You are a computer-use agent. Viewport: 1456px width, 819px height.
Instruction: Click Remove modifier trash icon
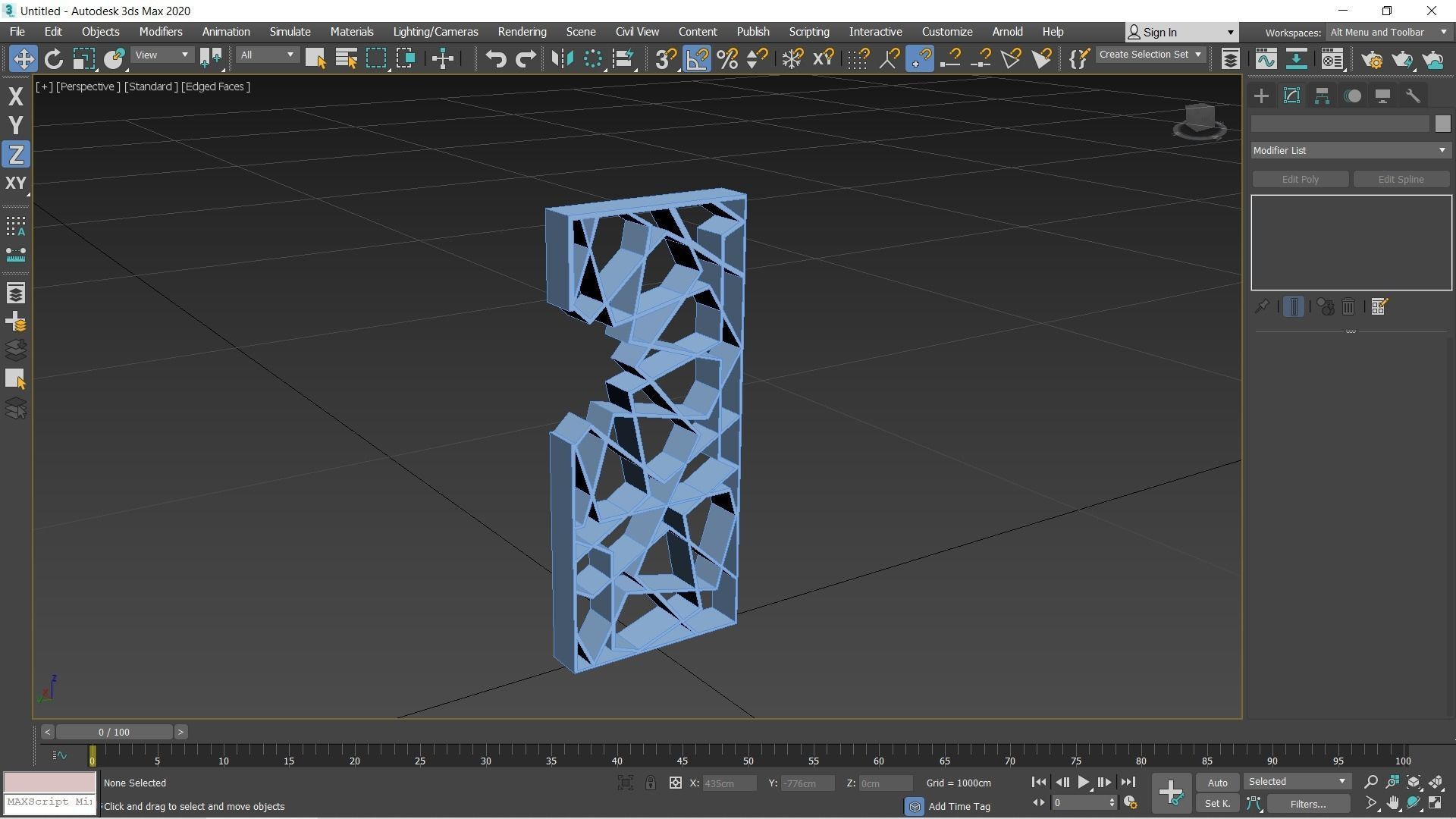(1348, 306)
